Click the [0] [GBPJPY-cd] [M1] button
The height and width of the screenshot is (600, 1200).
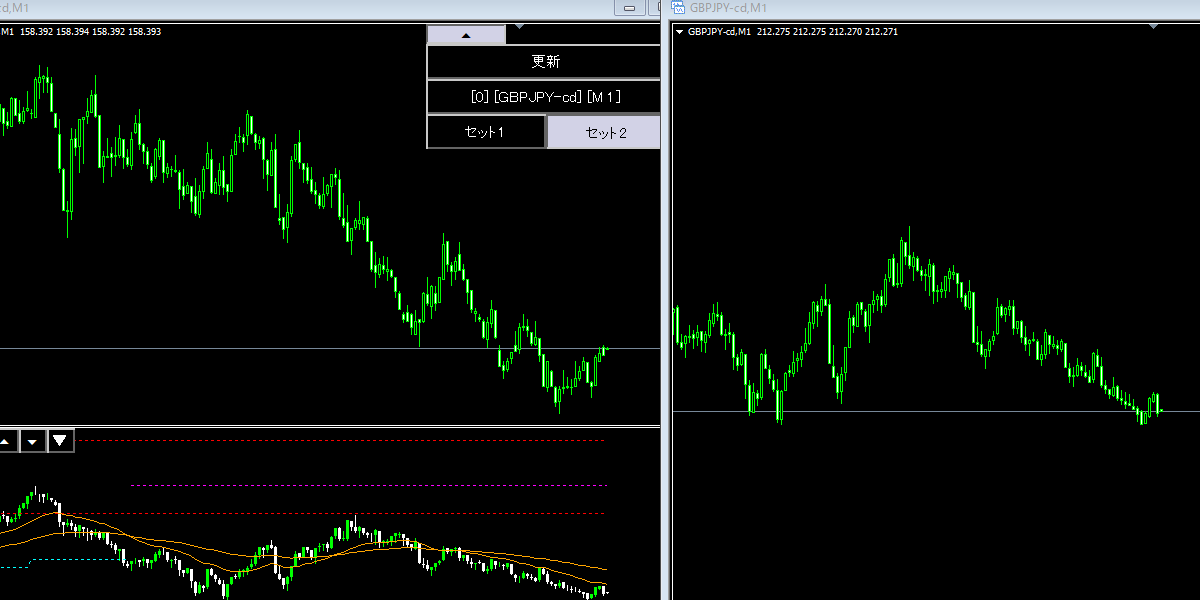coord(544,97)
